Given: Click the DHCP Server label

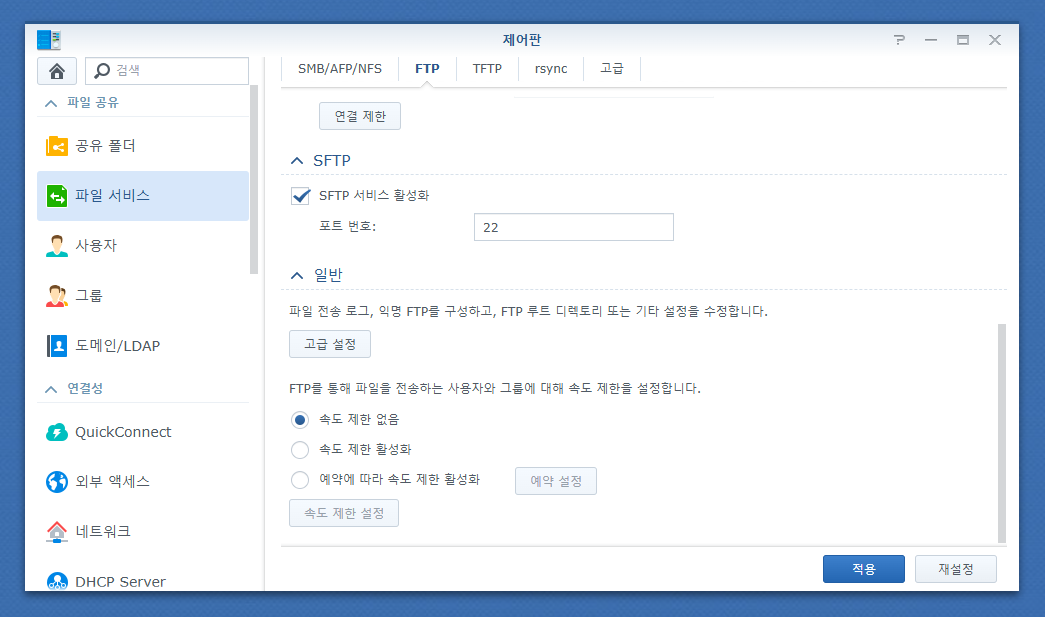Looking at the screenshot, I should coord(121,582).
